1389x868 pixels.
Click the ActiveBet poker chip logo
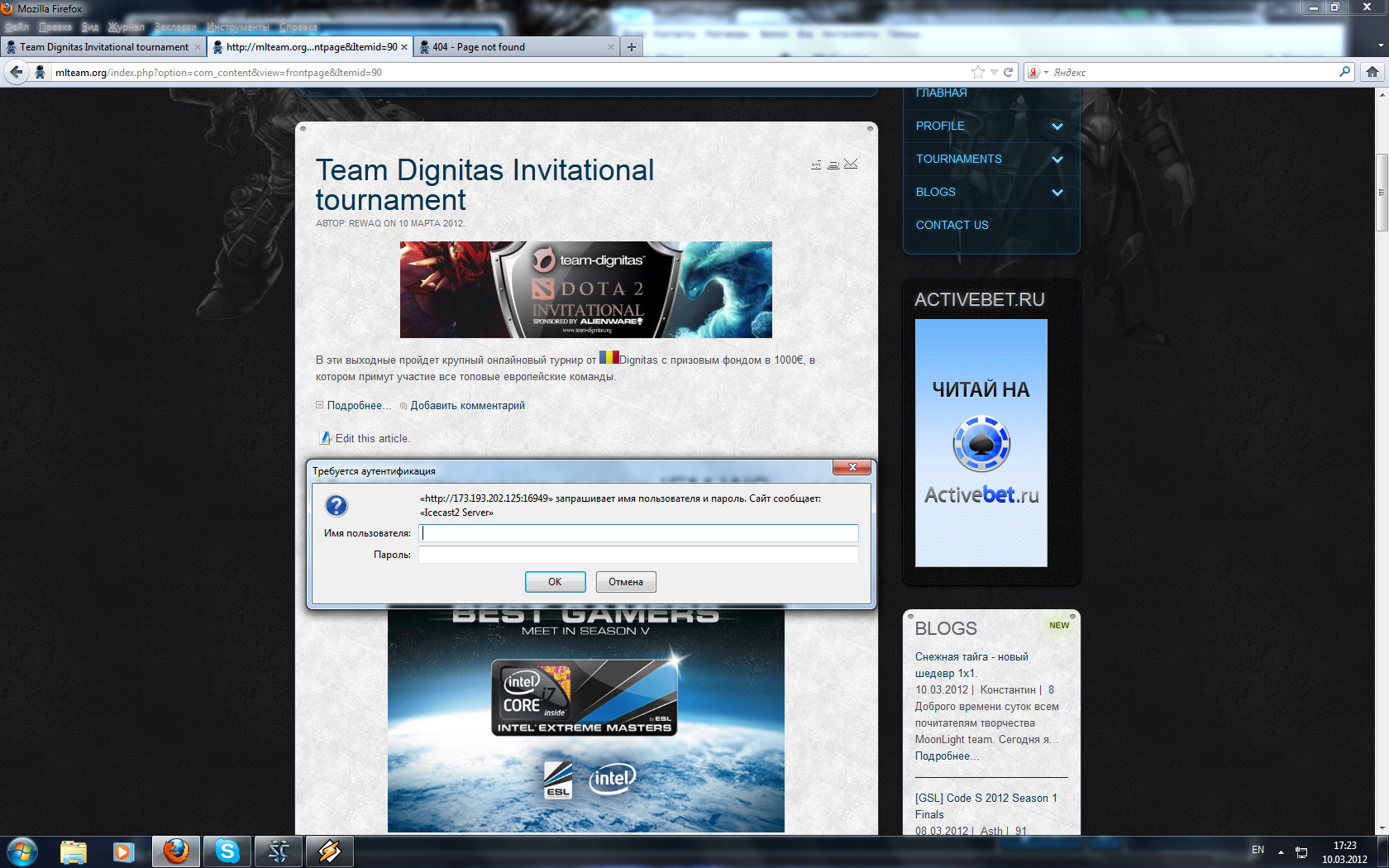coord(981,444)
